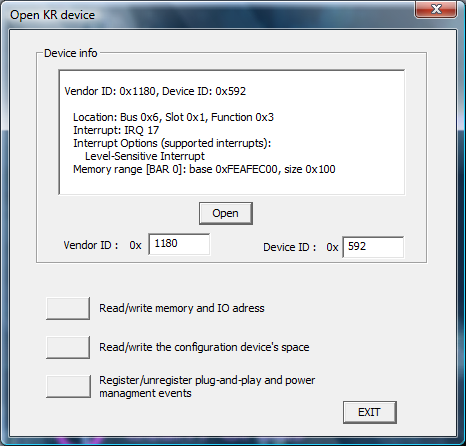Click the Open button
The image size is (466, 446).
click(226, 213)
